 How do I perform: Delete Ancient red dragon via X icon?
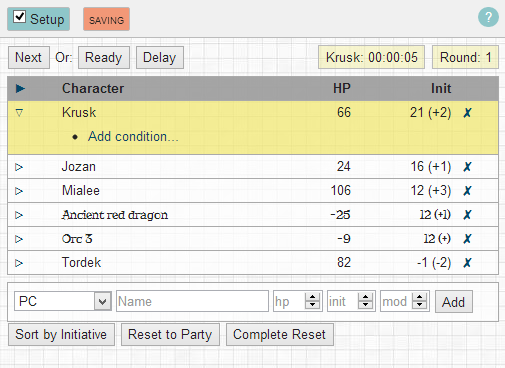(x=467, y=215)
